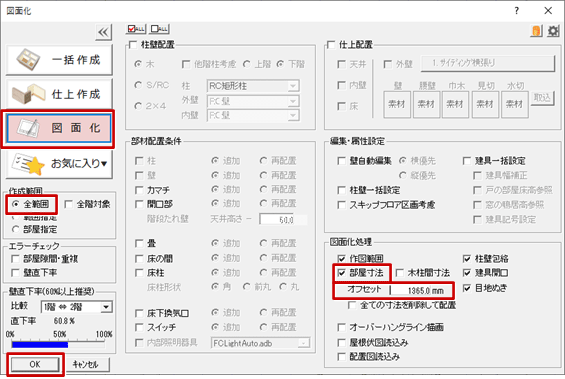
Task: Toggle 柱壁配置 checkbox
Action: (133, 45)
